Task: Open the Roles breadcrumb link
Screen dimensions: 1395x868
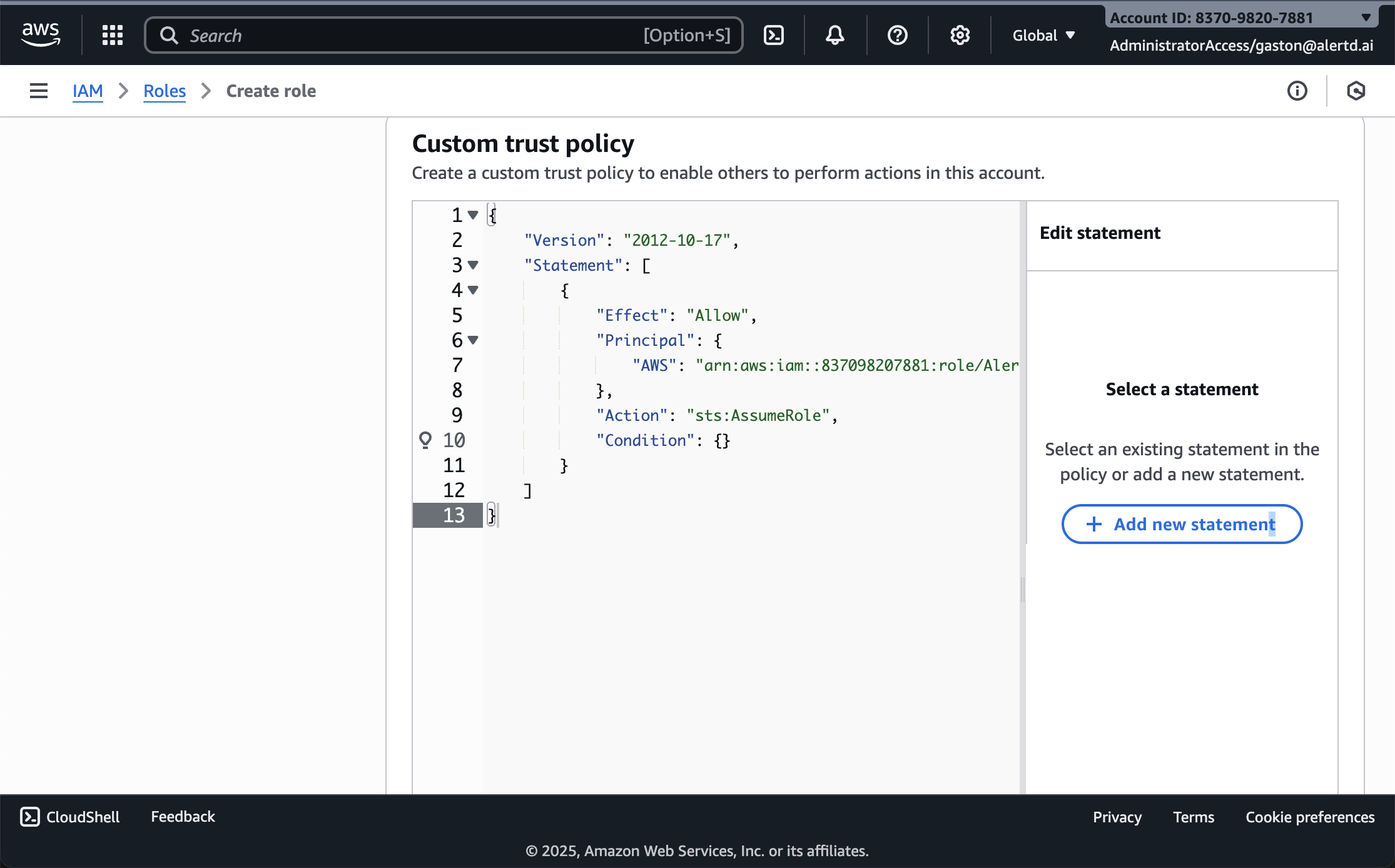Action: pyautogui.click(x=164, y=91)
